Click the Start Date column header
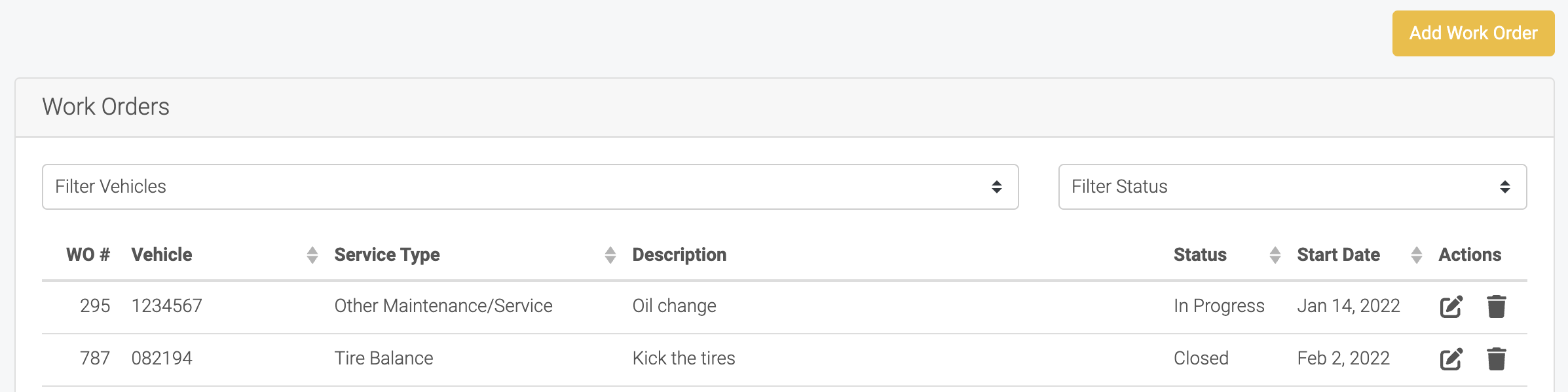 pos(1338,255)
